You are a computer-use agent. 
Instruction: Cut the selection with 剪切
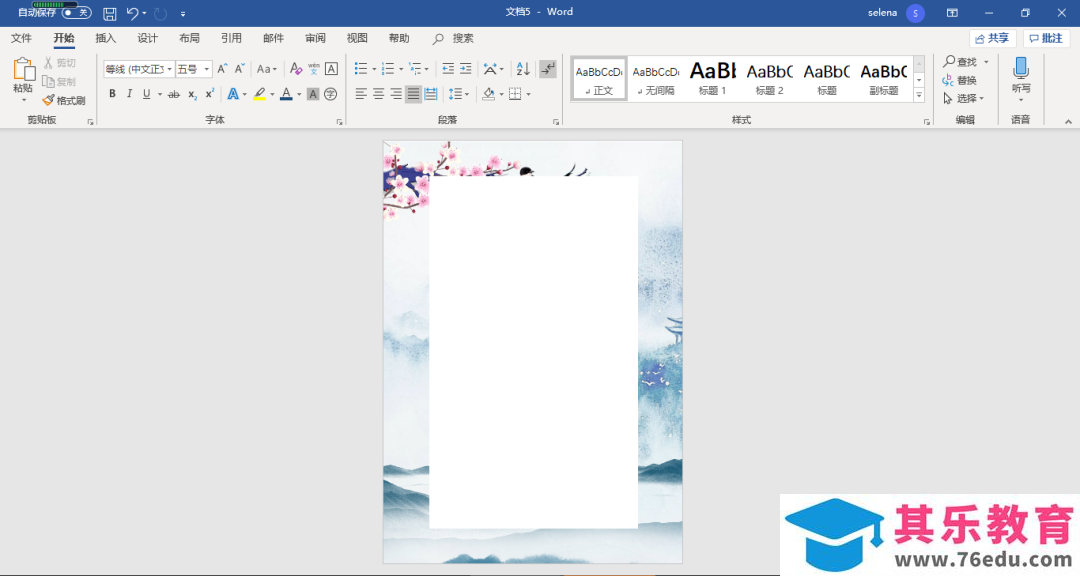tap(60, 63)
